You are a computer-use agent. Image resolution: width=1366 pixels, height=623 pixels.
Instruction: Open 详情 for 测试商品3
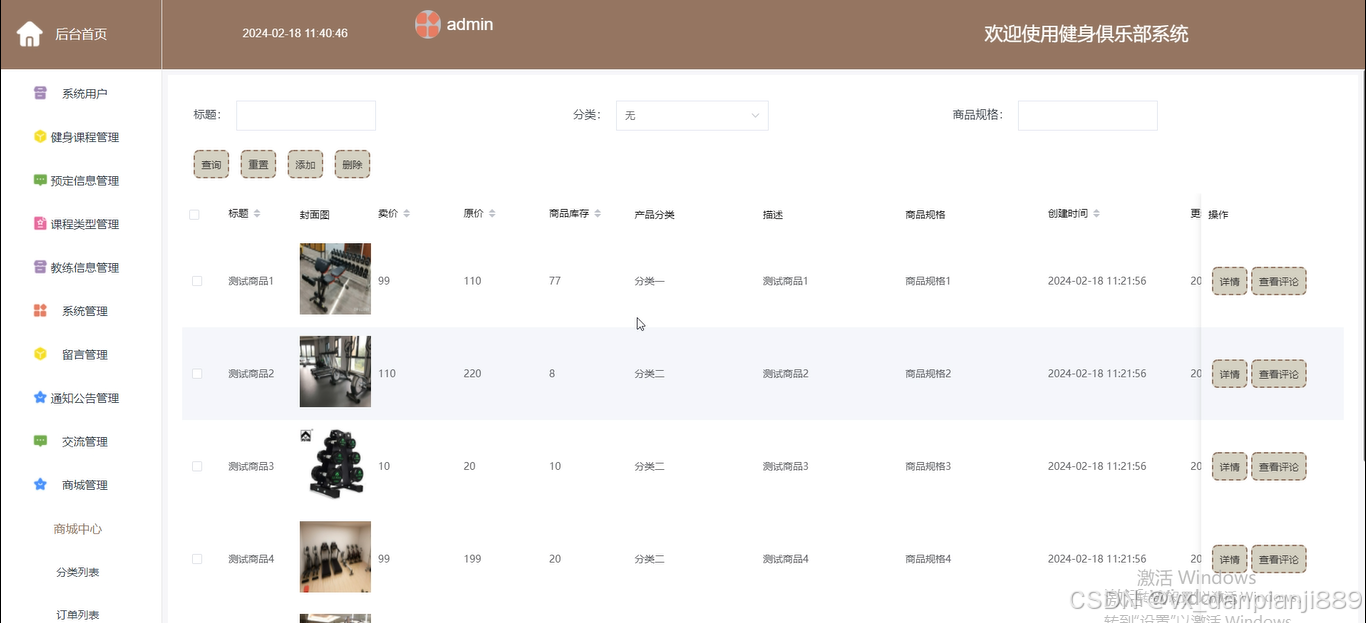1230,467
